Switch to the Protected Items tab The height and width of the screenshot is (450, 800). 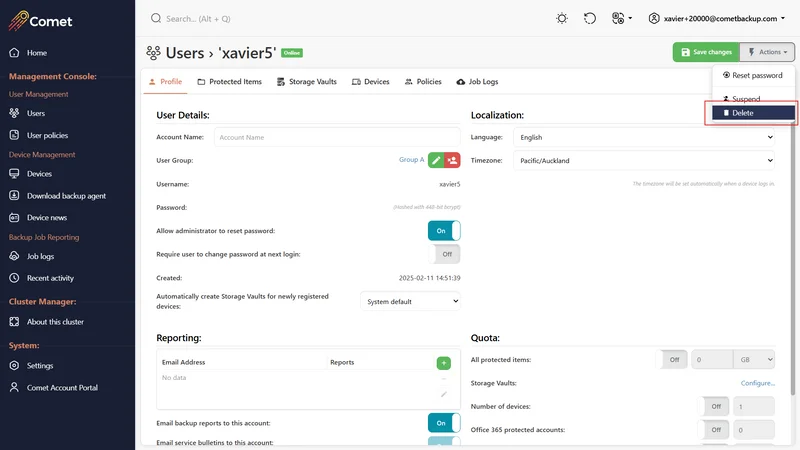(x=230, y=82)
